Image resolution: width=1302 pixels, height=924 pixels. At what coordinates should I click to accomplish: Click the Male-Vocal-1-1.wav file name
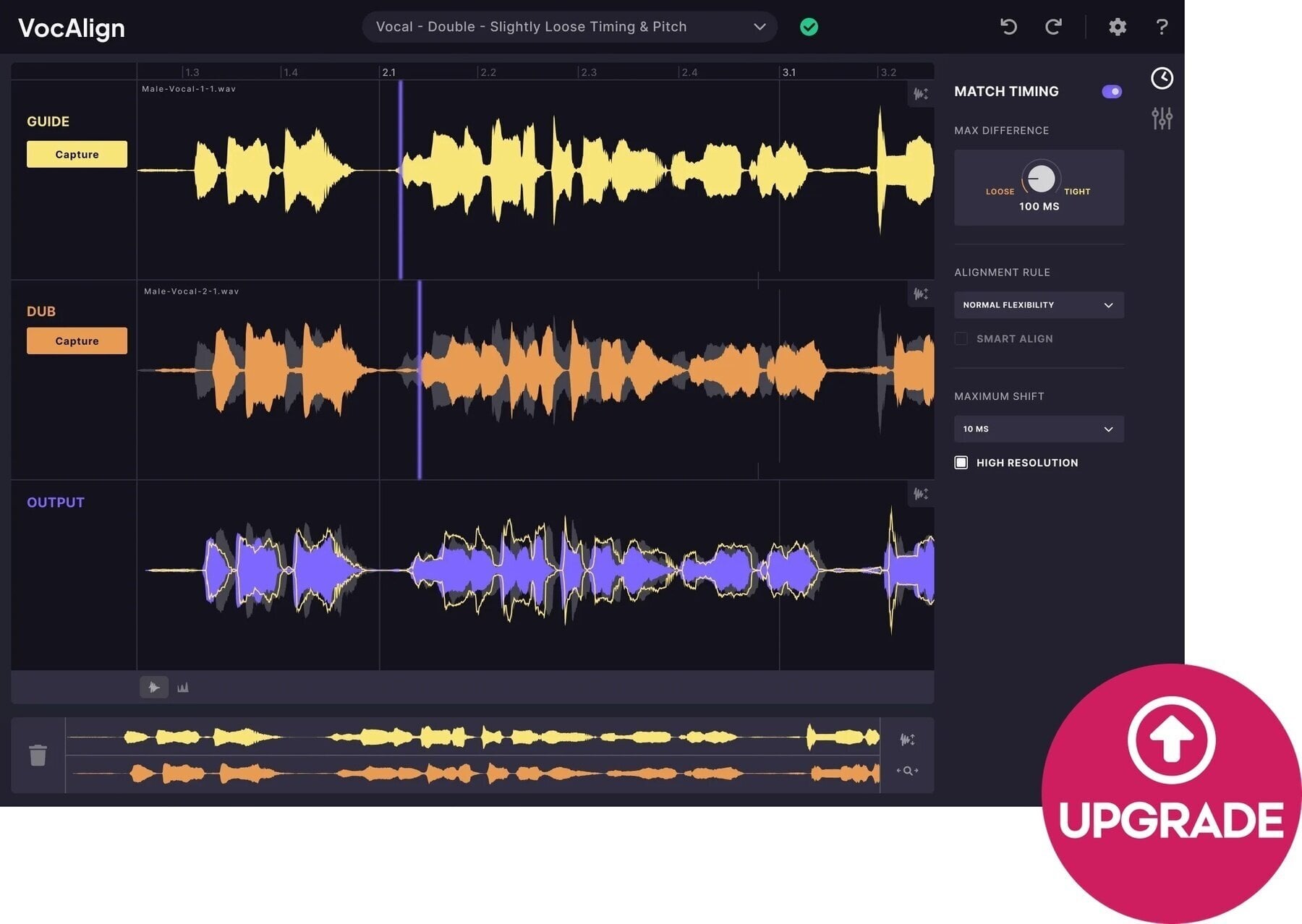(x=189, y=89)
